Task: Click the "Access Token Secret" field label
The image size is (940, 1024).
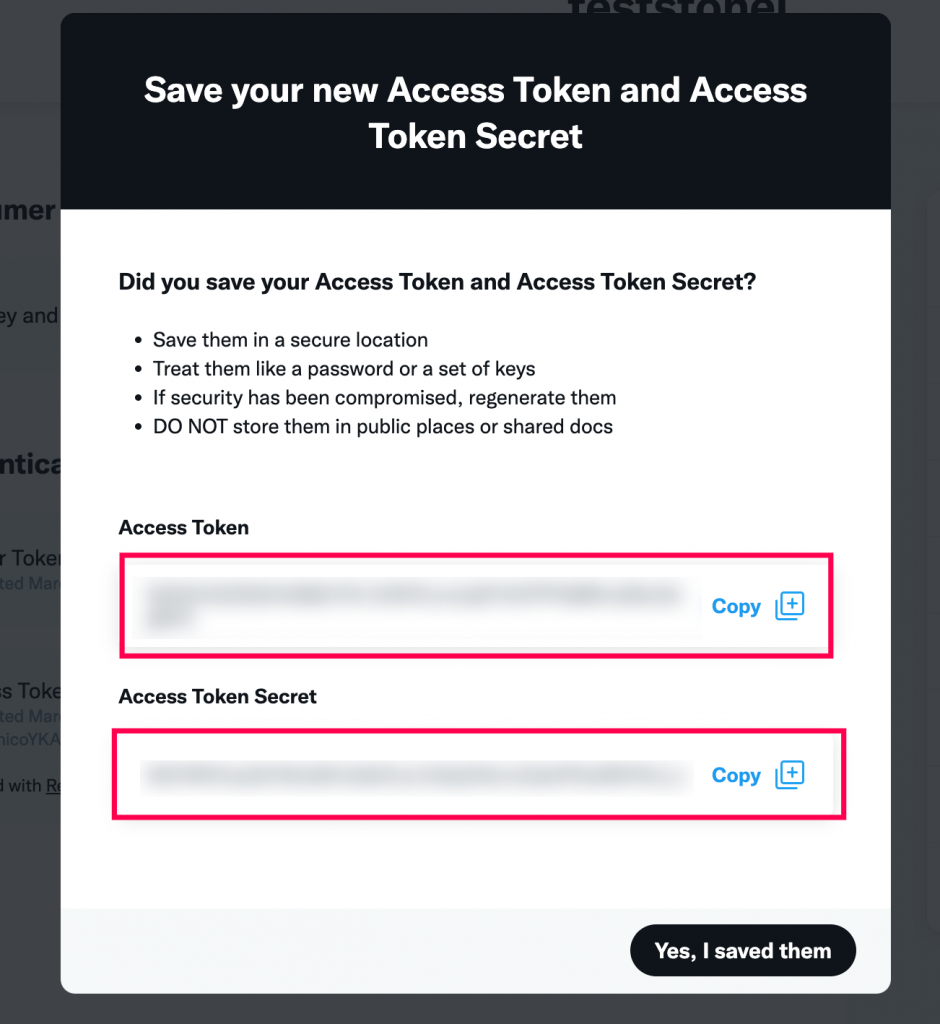Action: pyautogui.click(x=218, y=697)
